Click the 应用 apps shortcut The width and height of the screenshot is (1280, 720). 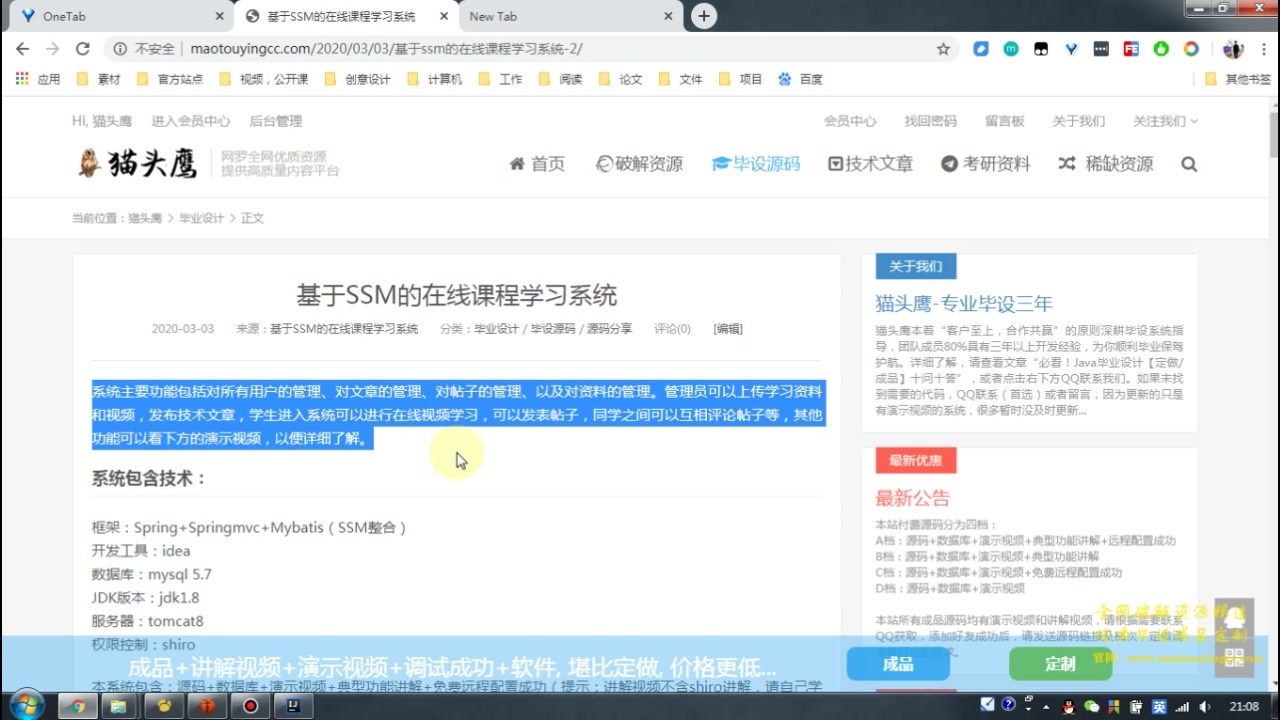point(38,79)
